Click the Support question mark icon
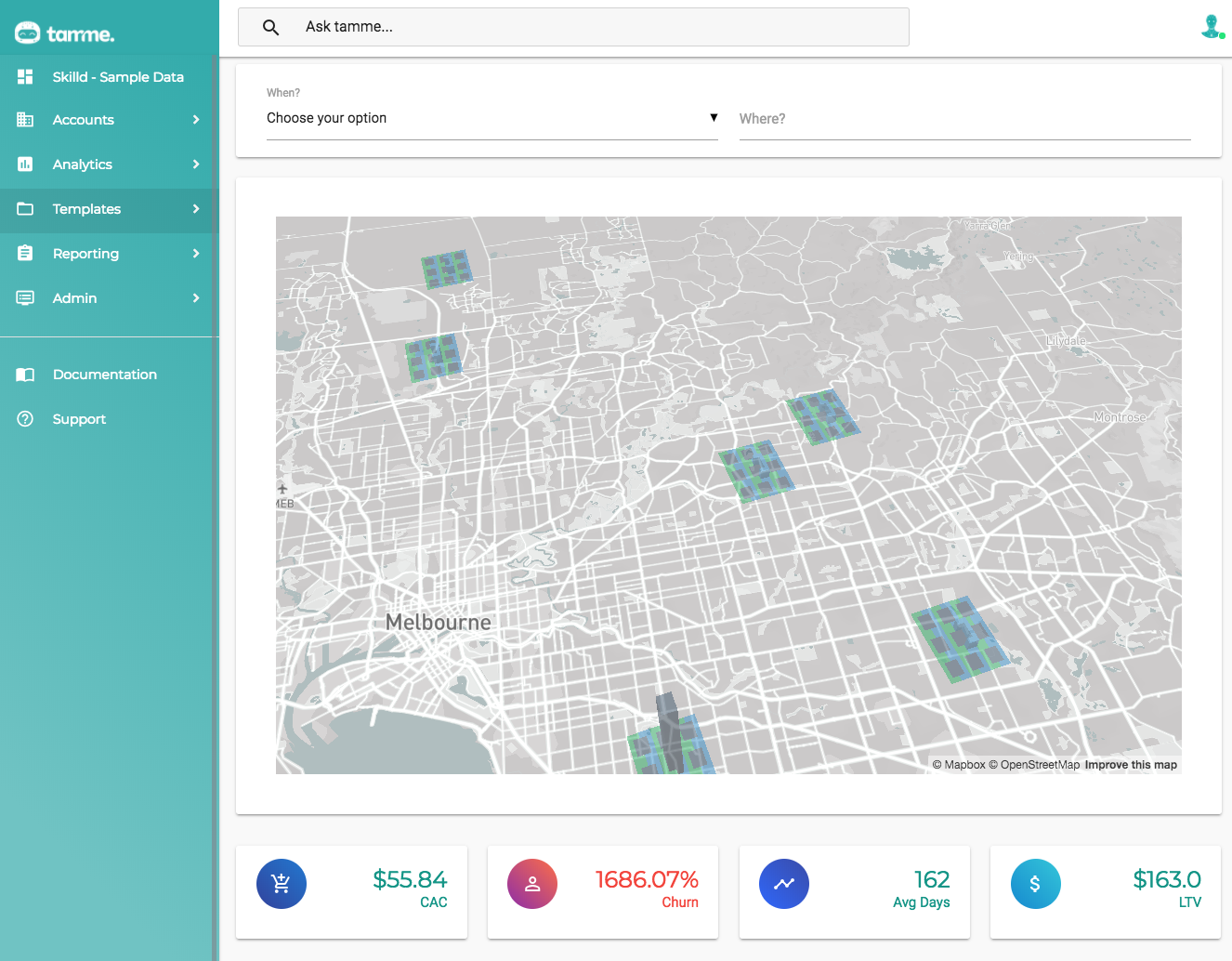The height and width of the screenshot is (961, 1232). (25, 419)
